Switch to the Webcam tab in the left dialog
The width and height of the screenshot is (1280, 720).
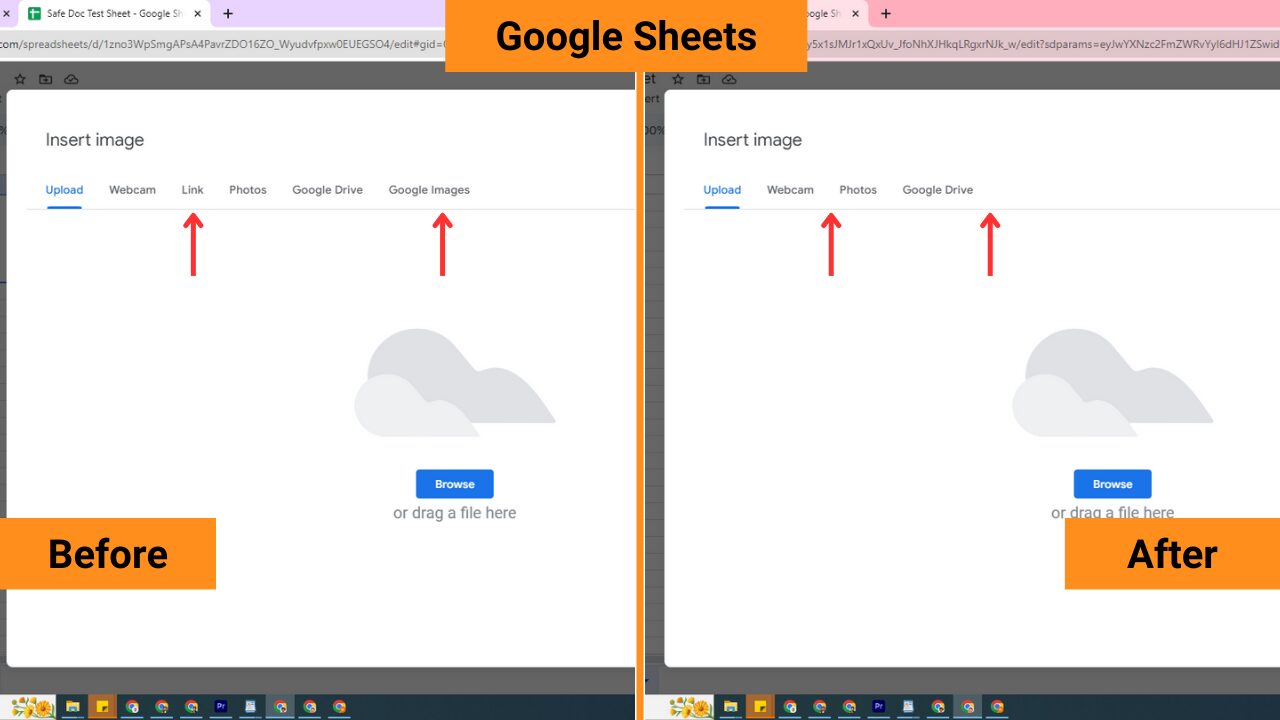point(132,189)
